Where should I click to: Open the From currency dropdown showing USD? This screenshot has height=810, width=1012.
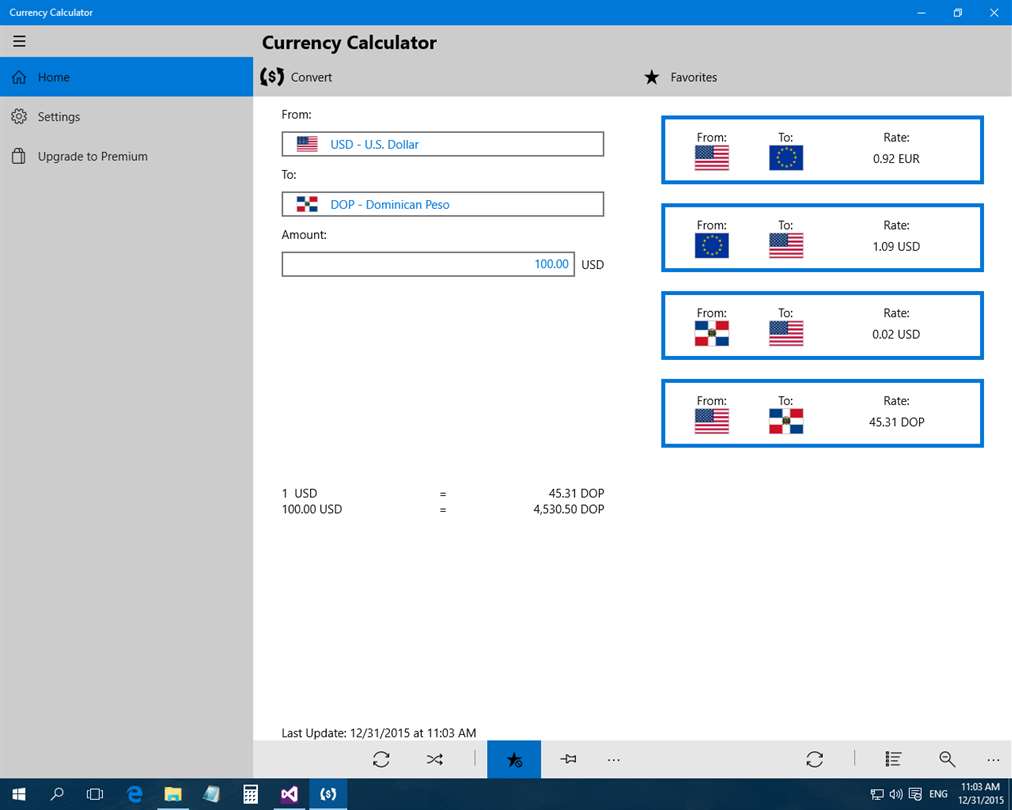[x=443, y=144]
